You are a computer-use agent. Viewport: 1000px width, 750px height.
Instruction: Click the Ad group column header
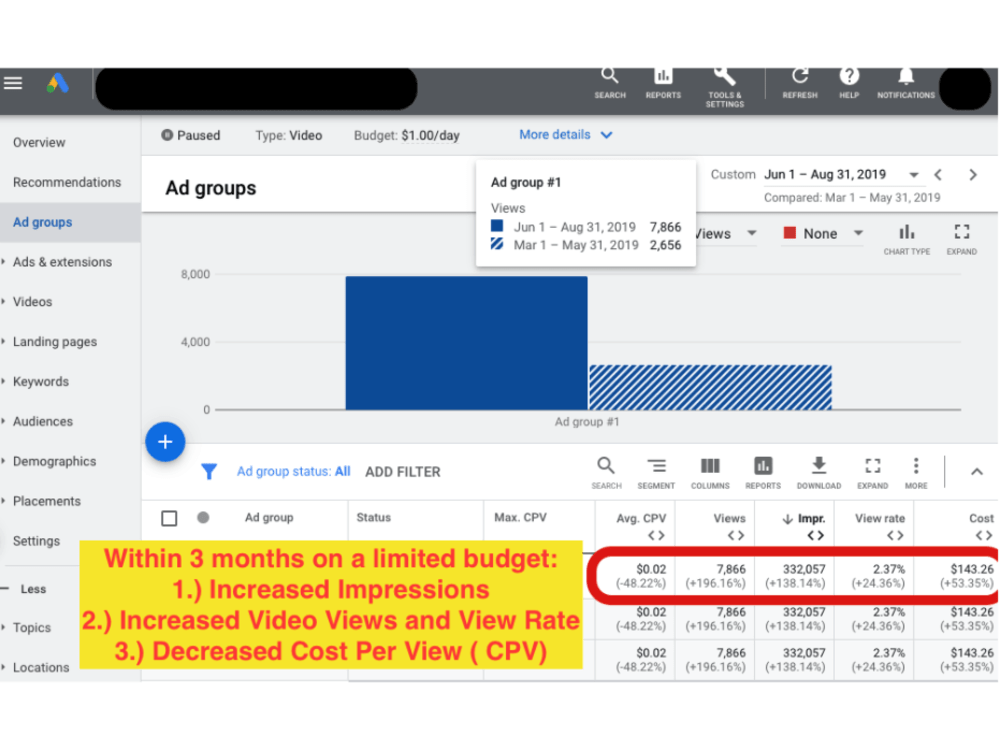[x=269, y=517]
